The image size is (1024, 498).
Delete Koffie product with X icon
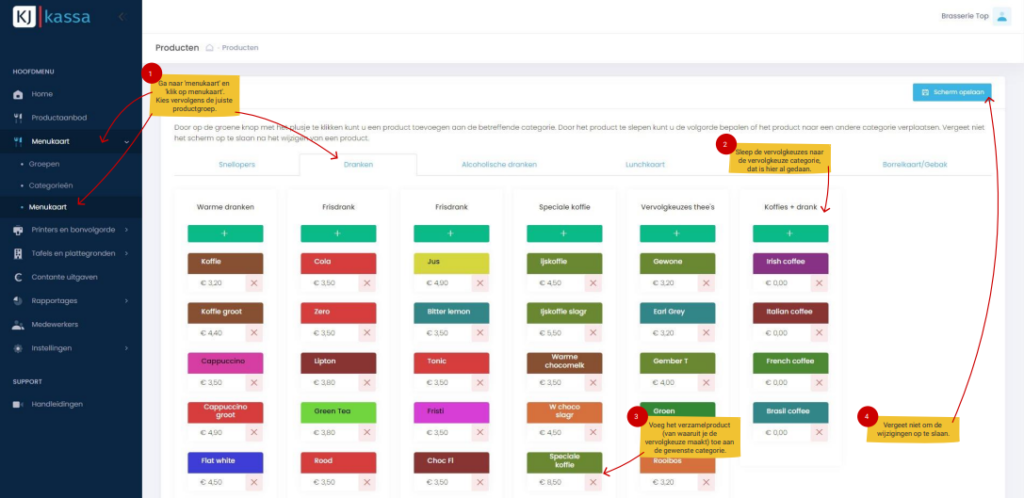(254, 284)
